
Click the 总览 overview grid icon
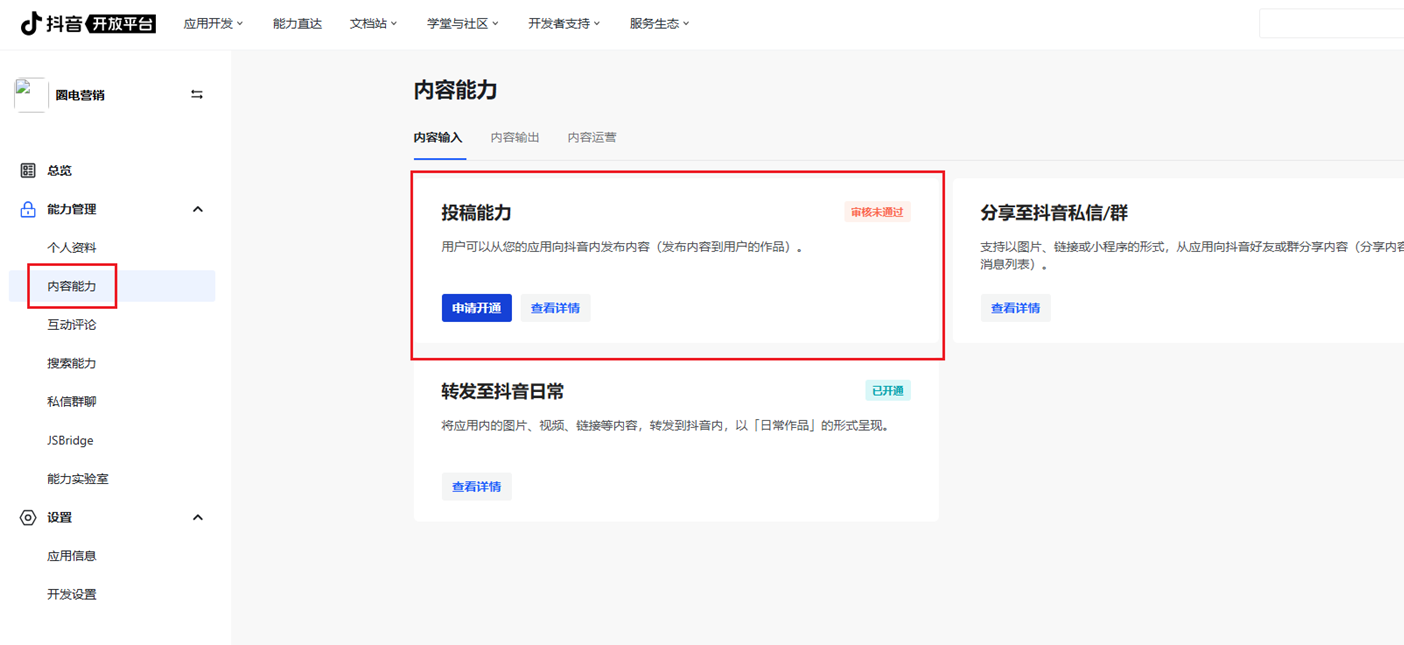28,170
